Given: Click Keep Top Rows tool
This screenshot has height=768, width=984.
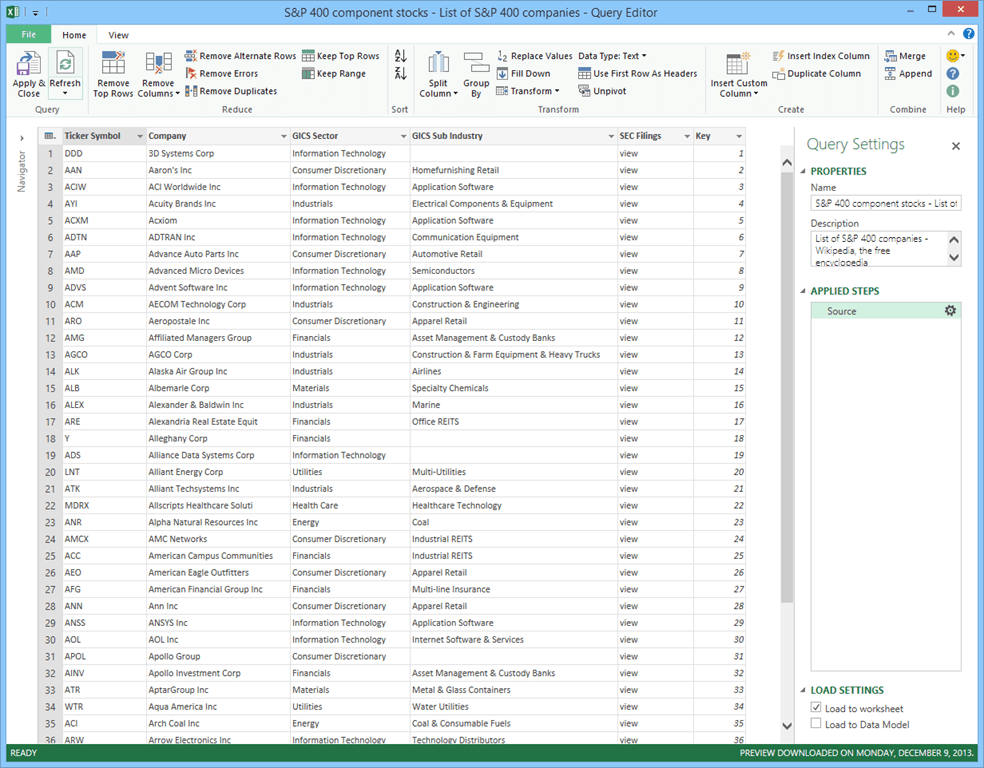Looking at the screenshot, I should (341, 56).
